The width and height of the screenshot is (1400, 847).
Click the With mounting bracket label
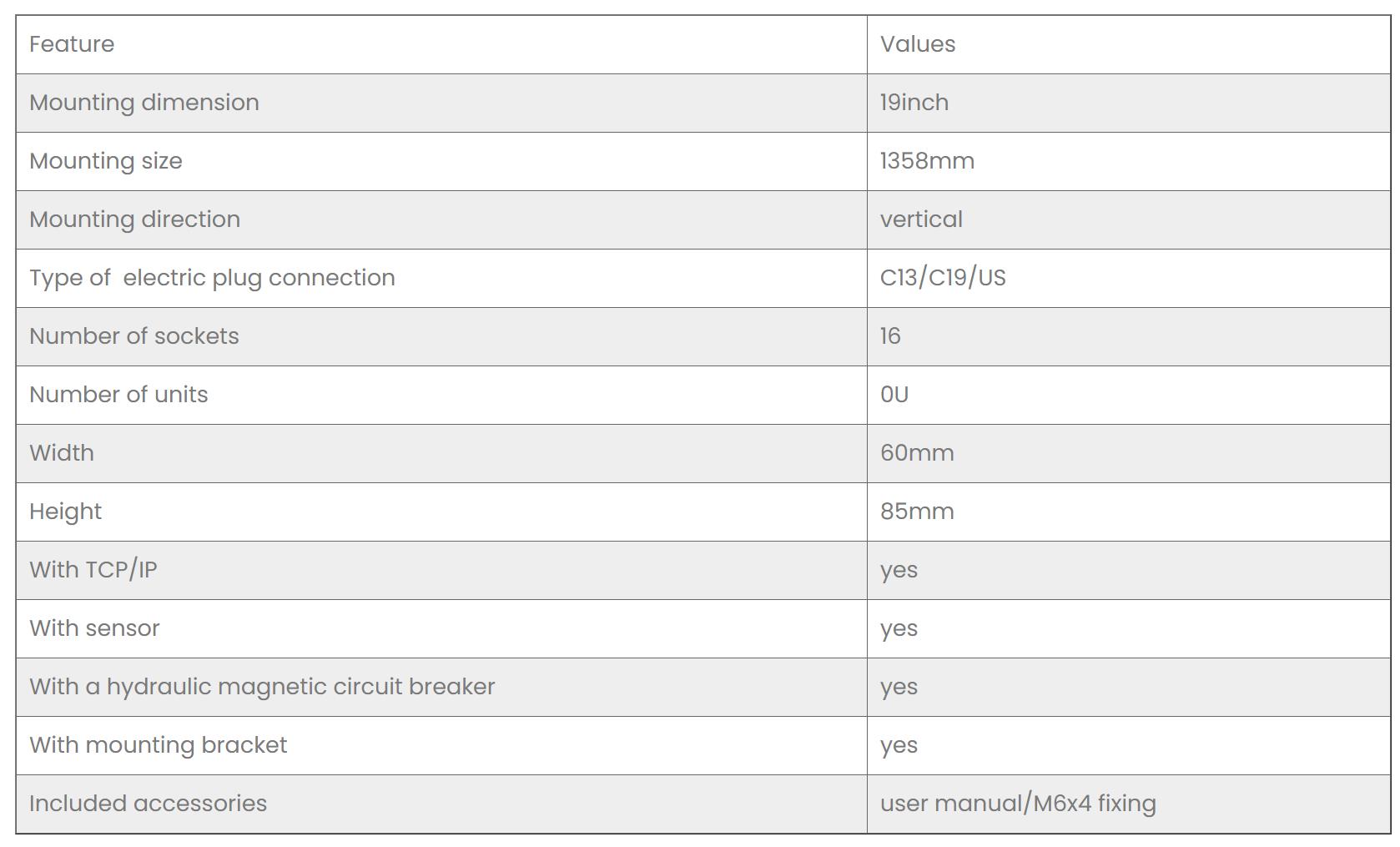[158, 745]
